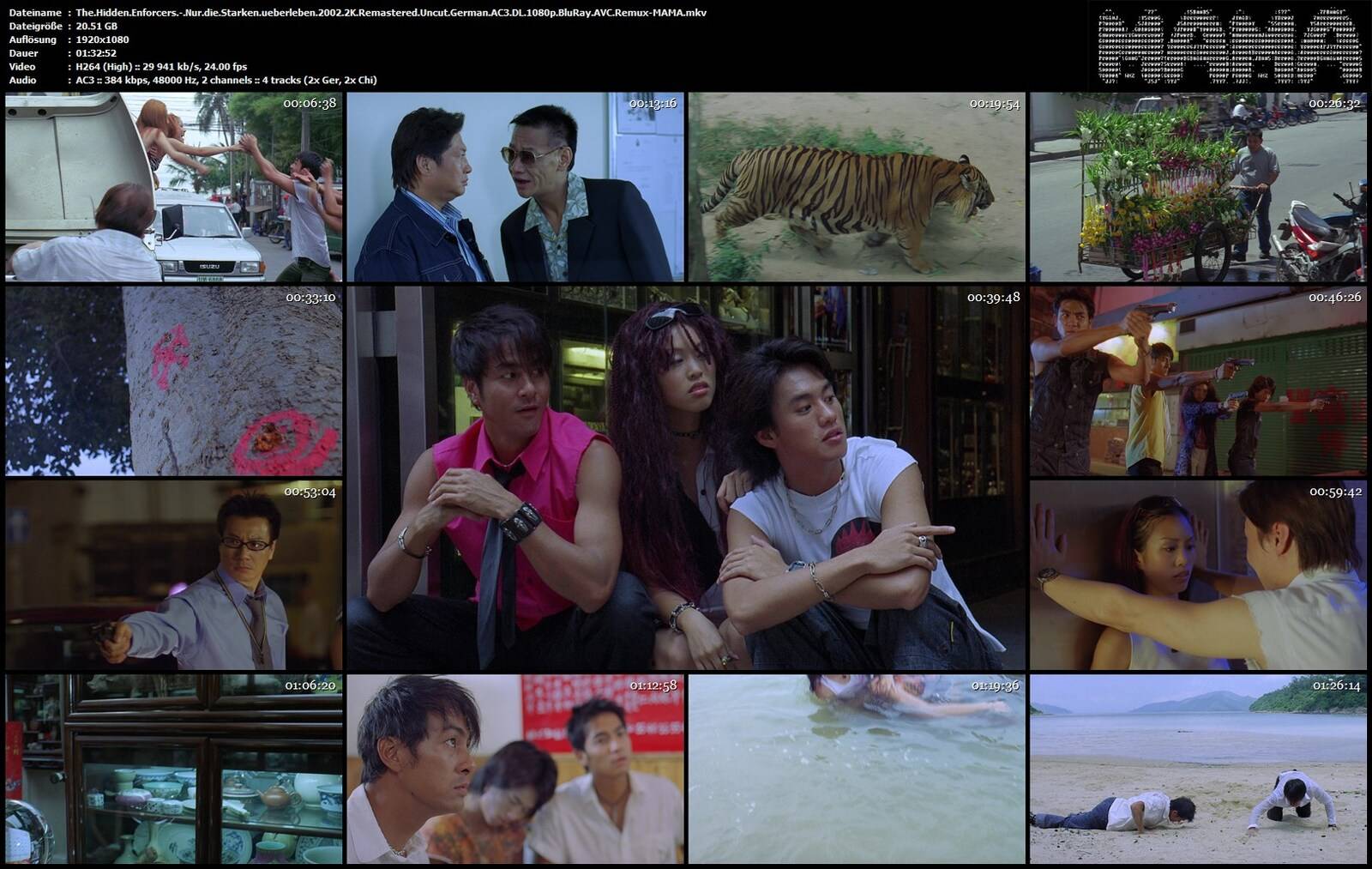Open the beach thumbnail at 01:26:14
Screen dimensions: 1372x869
1198,769
